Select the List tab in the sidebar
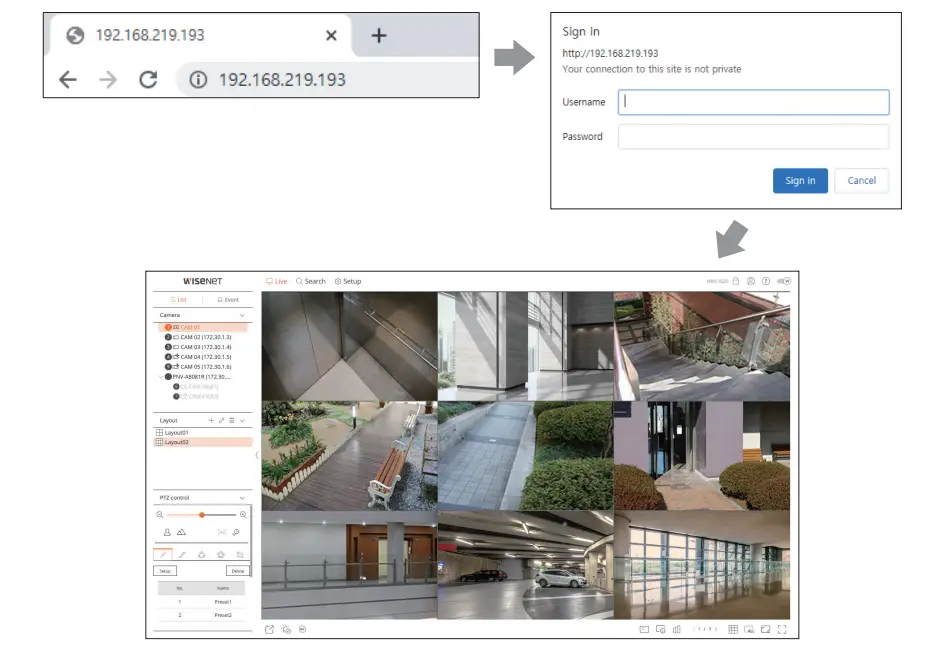This screenshot has width=931, height=666. [x=178, y=300]
